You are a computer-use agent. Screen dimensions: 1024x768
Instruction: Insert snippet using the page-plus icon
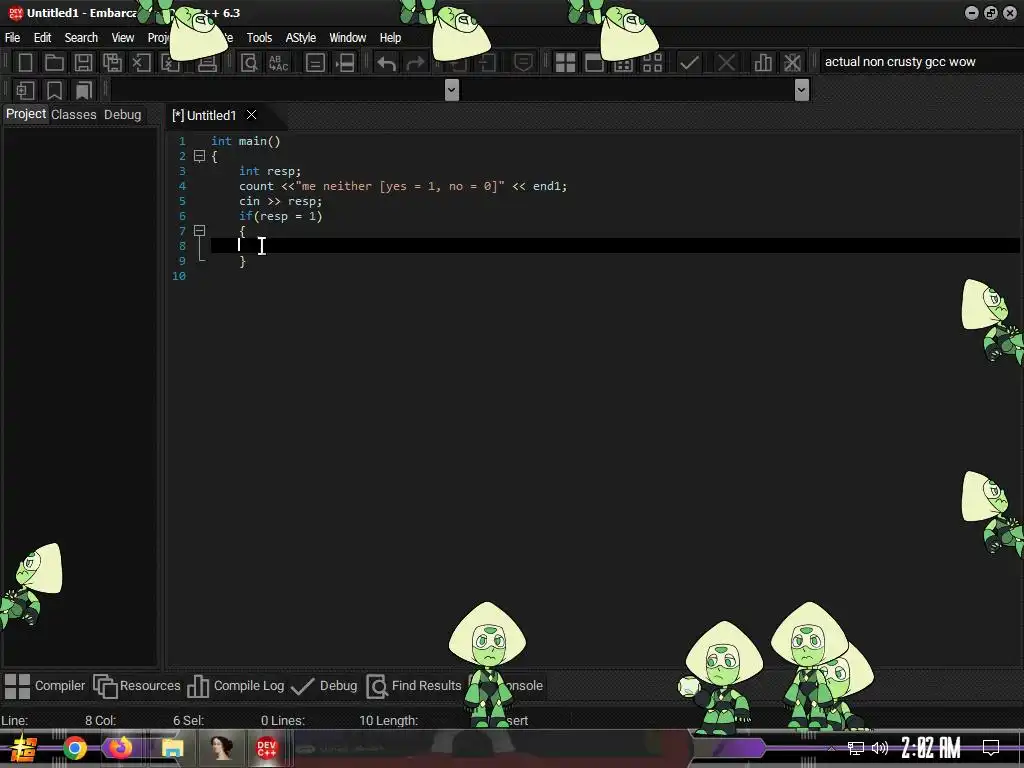25,90
